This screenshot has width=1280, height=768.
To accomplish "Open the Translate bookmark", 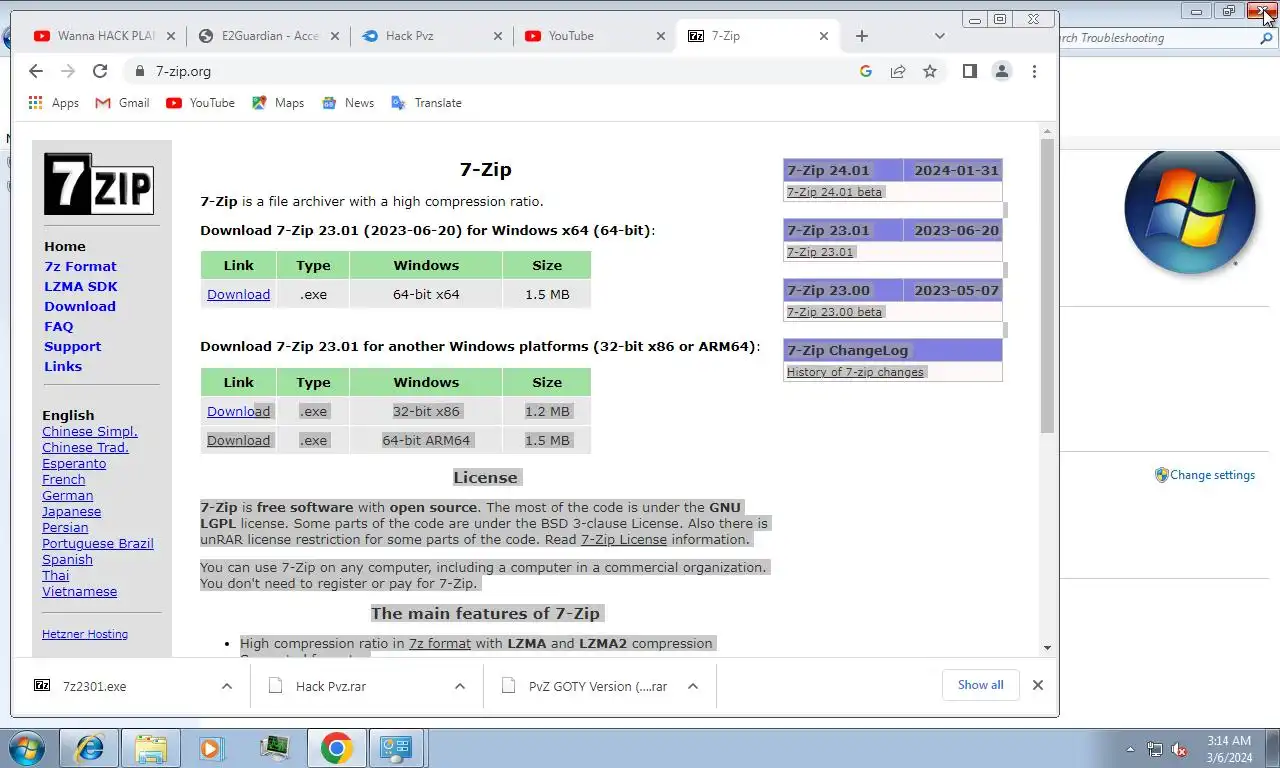I will (x=426, y=103).
